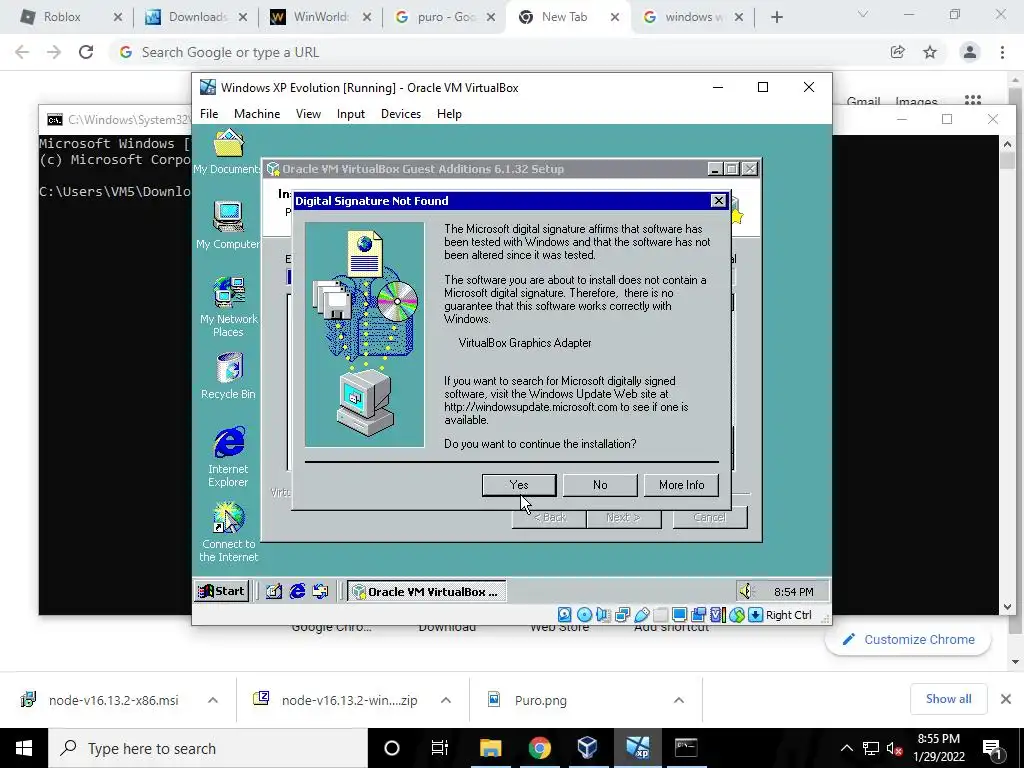
Task: Close the Downloads tab
Action: pyautogui.click(x=243, y=18)
